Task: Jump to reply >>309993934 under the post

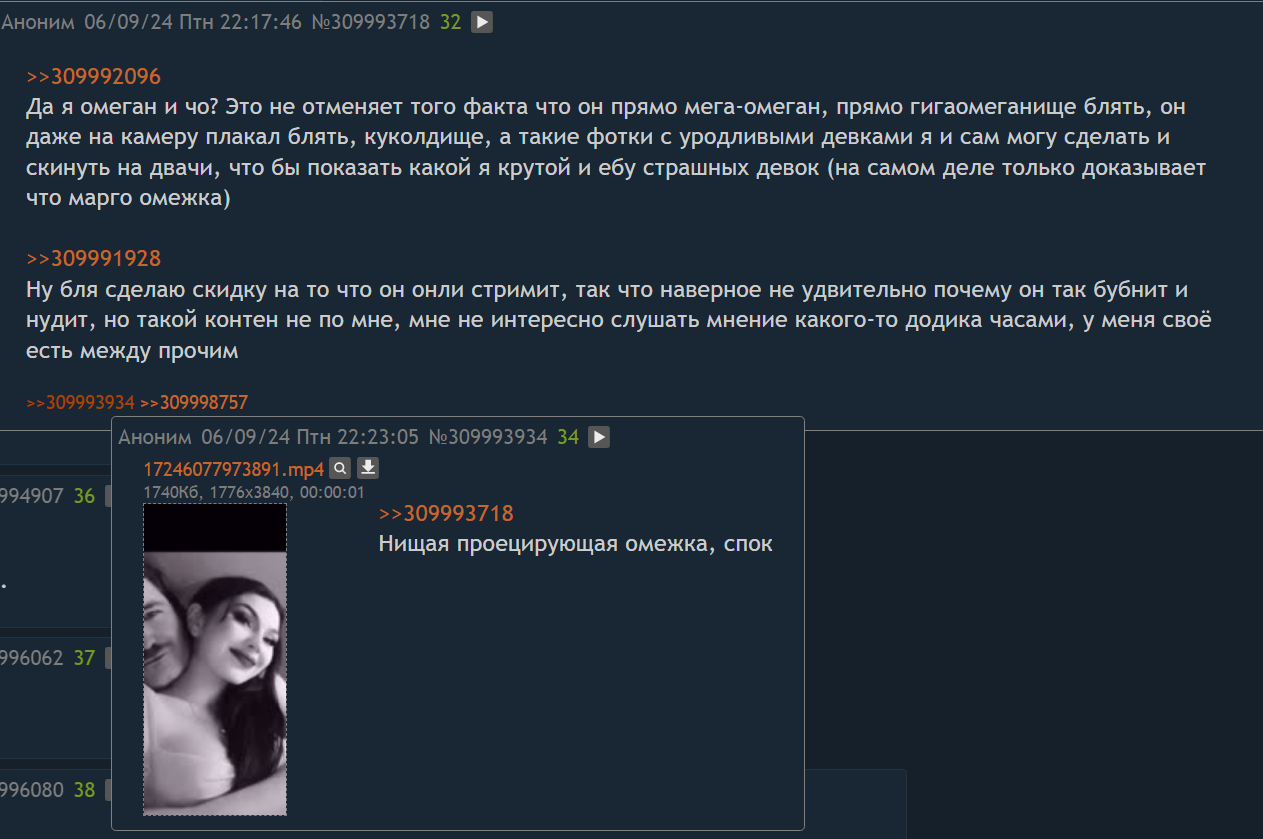Action: pyautogui.click(x=80, y=402)
